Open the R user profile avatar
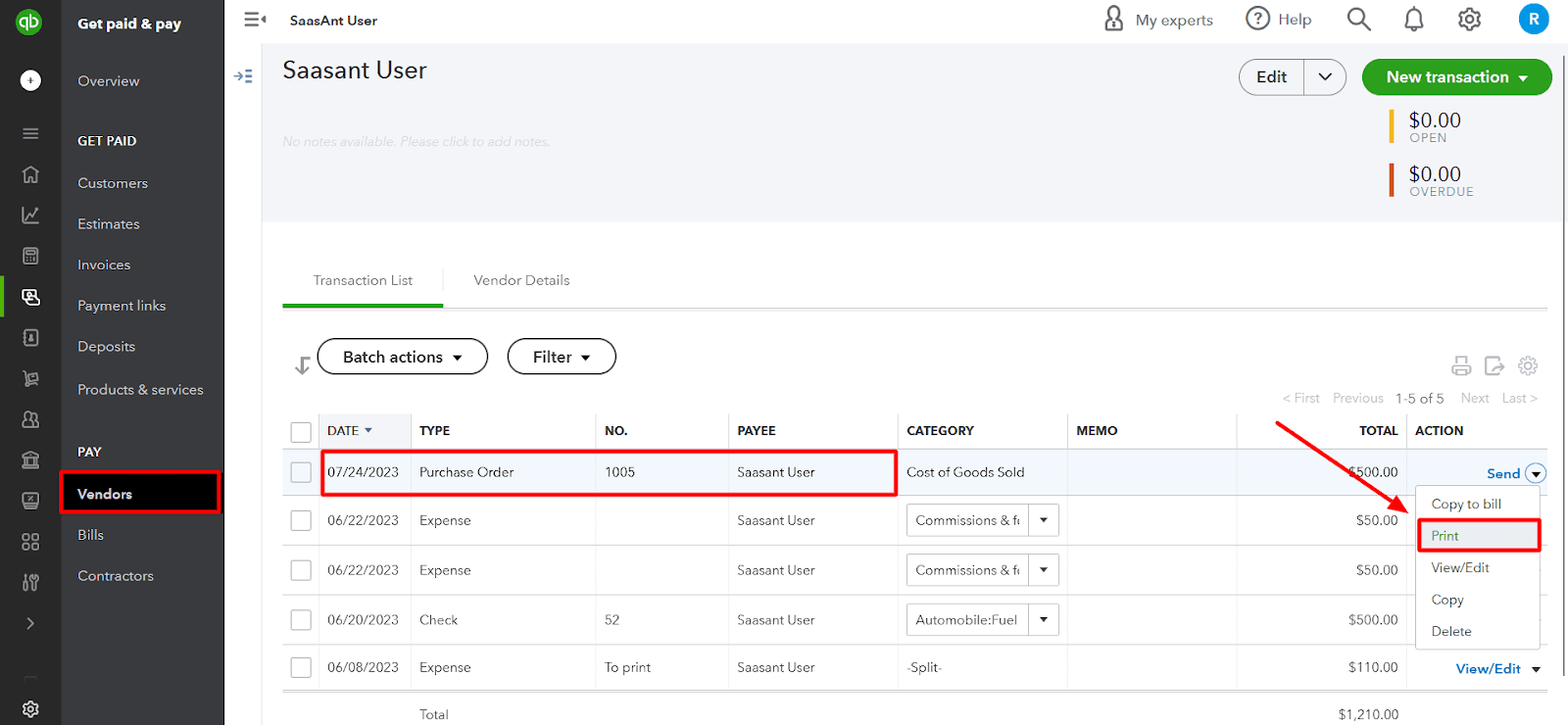1568x725 pixels. pos(1534,19)
